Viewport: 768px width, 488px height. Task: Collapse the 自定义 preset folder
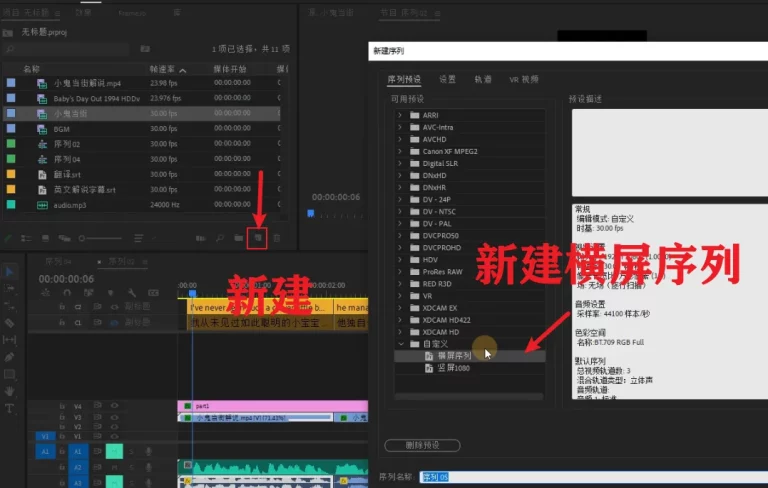pyautogui.click(x=400, y=343)
